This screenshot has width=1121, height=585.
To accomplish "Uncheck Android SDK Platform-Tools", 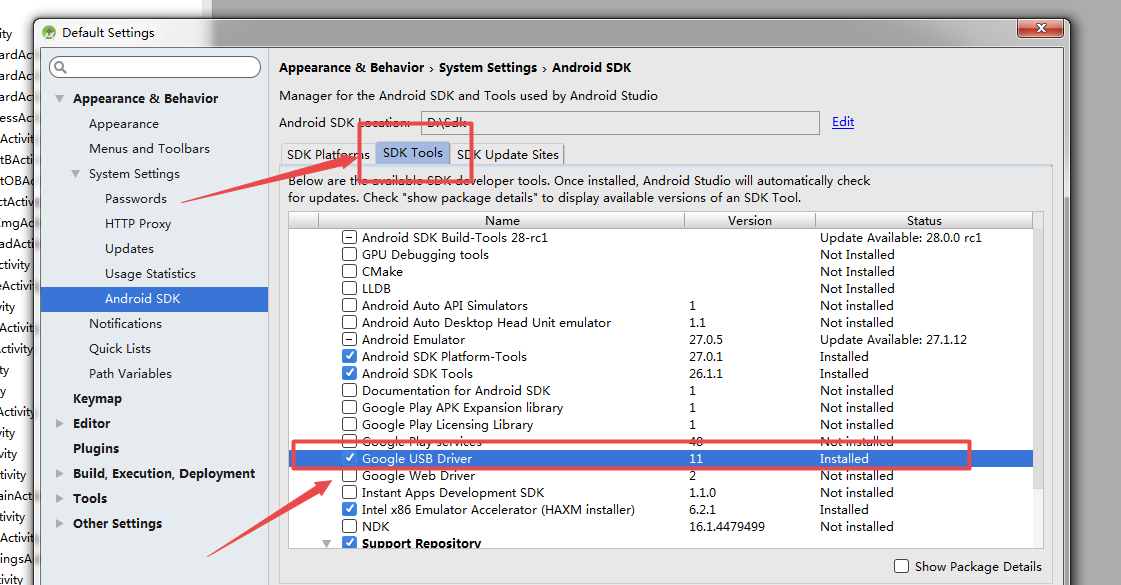I will tap(349, 357).
